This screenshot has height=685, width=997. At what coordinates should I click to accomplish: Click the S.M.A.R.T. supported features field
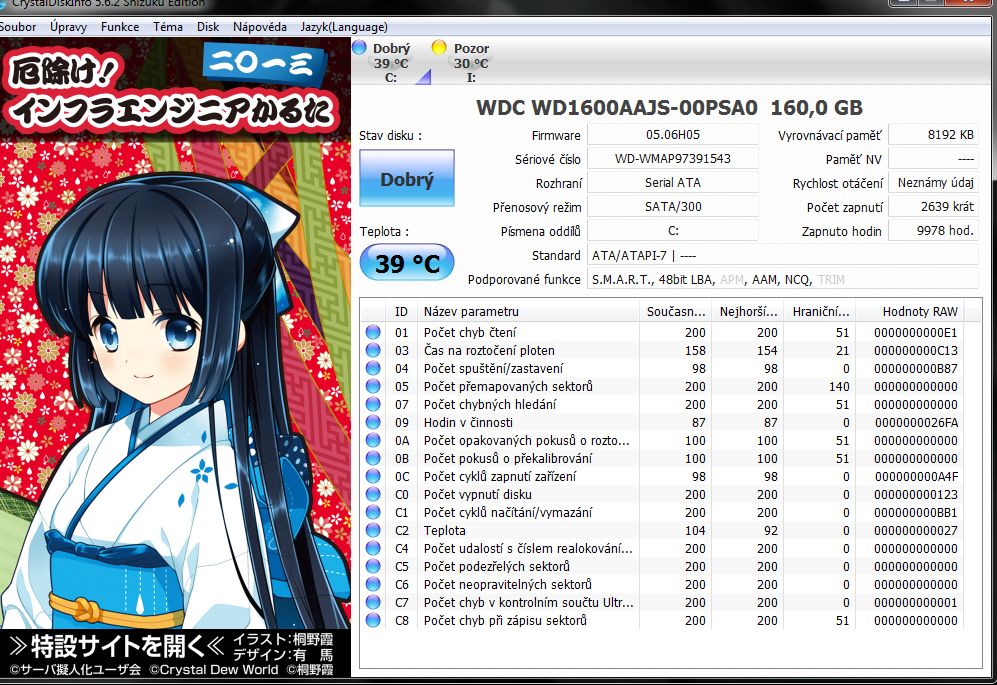point(783,280)
